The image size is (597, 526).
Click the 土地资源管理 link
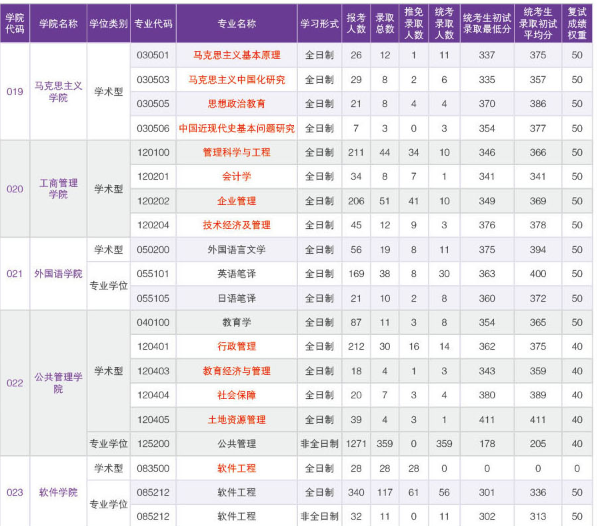[x=236, y=419]
